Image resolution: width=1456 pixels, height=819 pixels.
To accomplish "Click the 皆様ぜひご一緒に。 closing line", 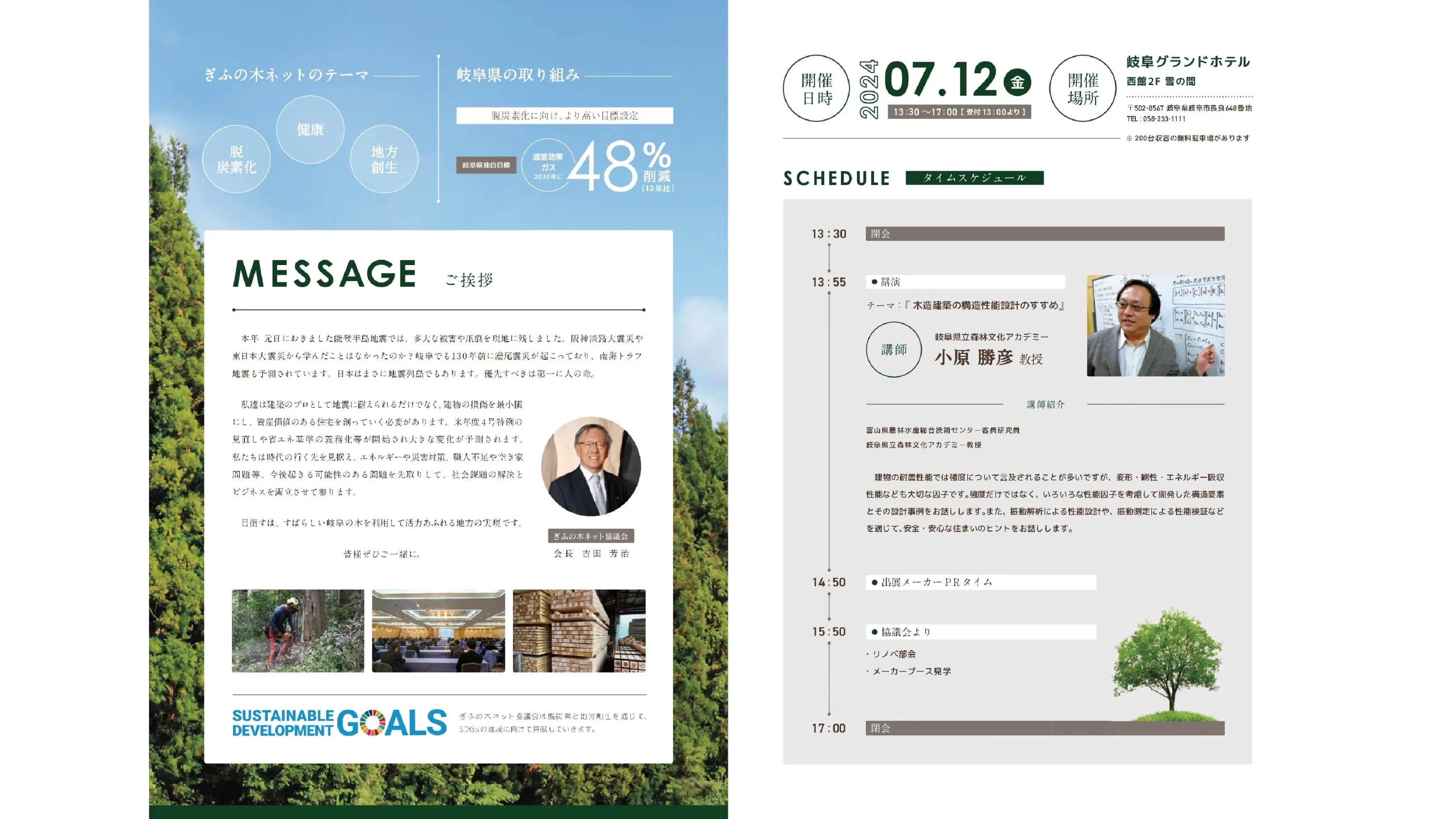I will click(381, 554).
